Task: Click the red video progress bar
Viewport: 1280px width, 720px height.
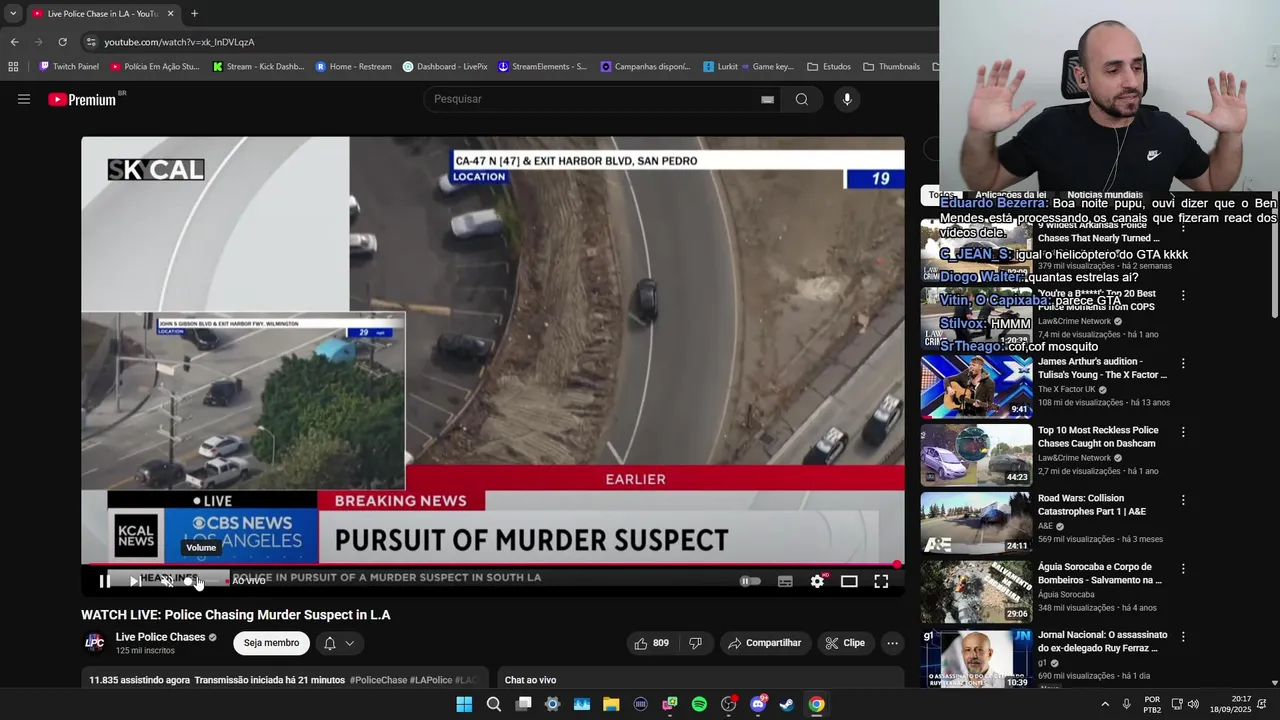Action: pos(493,564)
